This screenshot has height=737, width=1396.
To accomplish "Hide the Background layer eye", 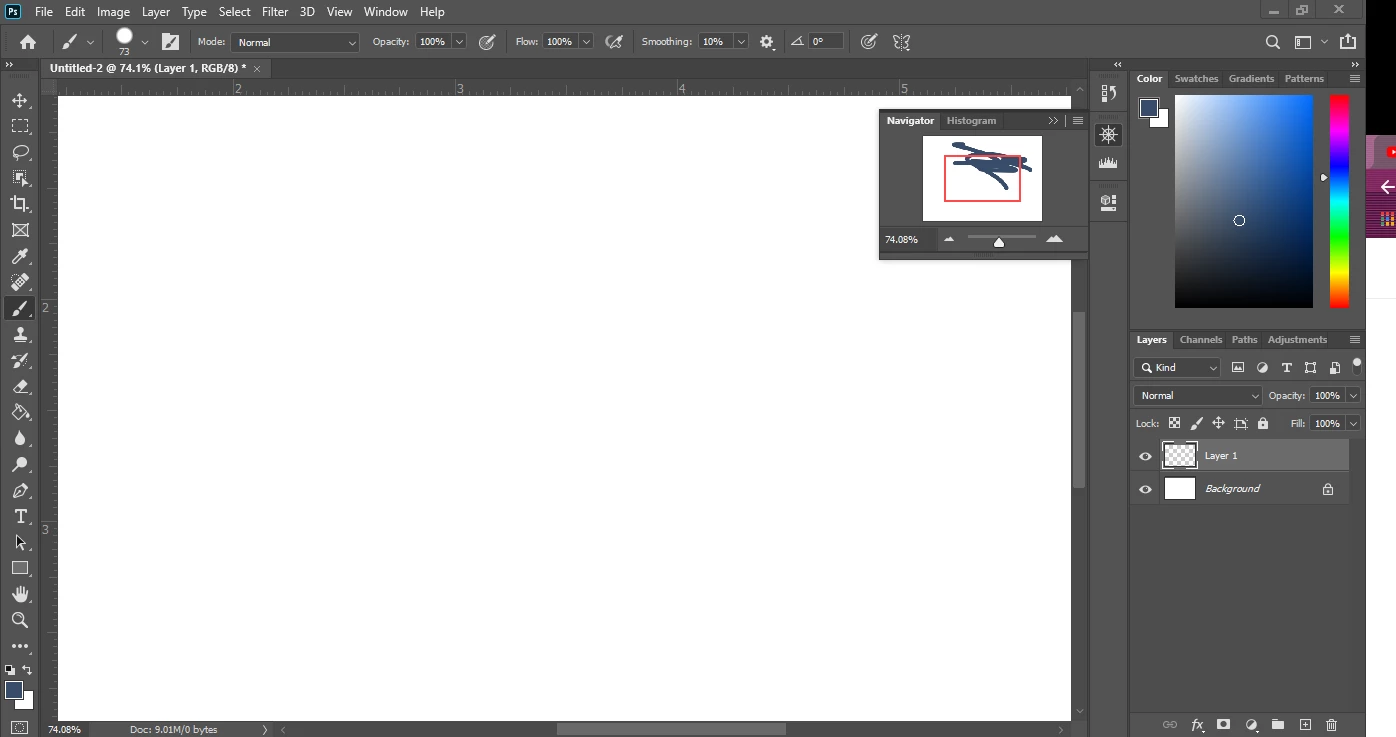I will [1146, 489].
